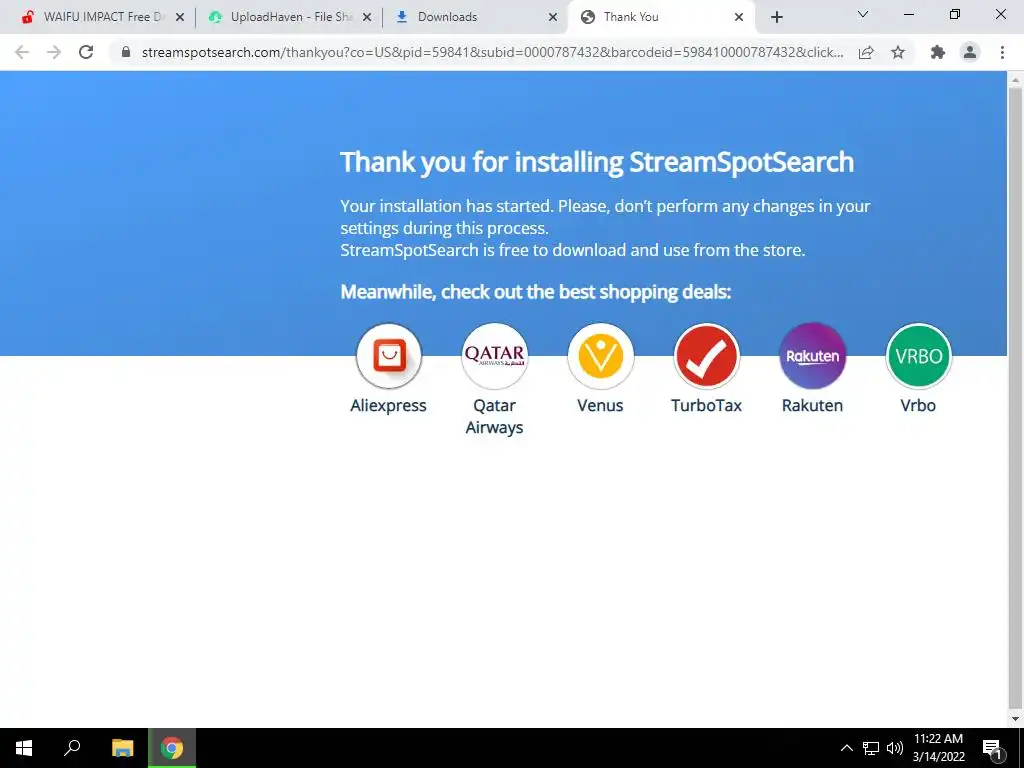
Task: Click the yellow Venus logo icon
Action: pos(600,356)
